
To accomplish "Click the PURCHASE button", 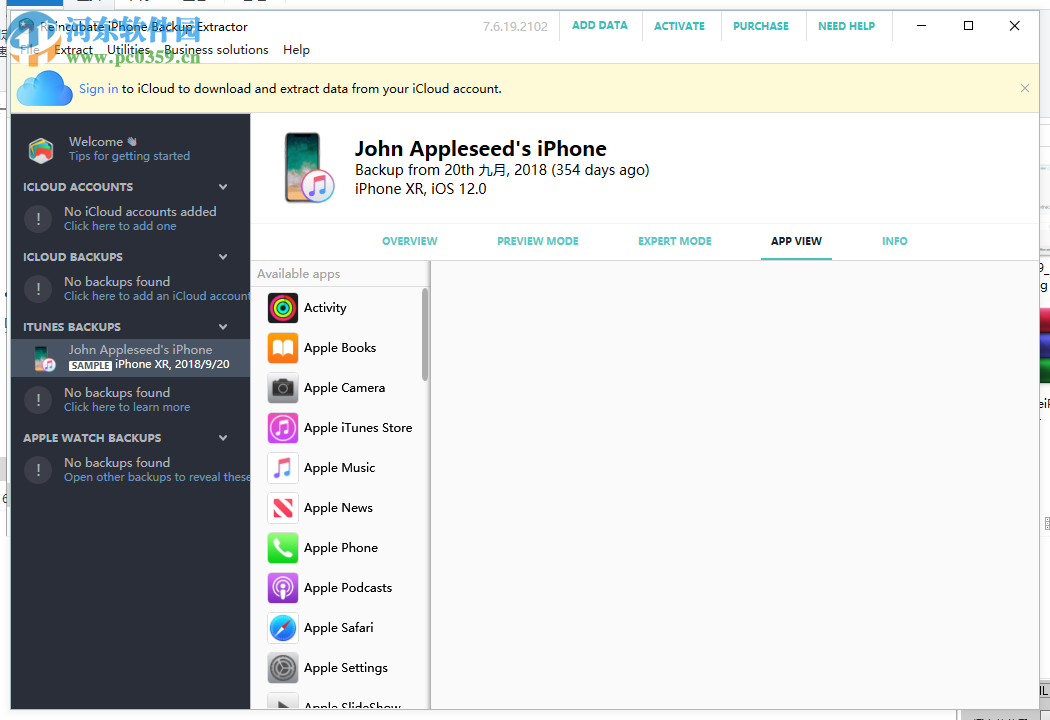I will tap(761, 26).
